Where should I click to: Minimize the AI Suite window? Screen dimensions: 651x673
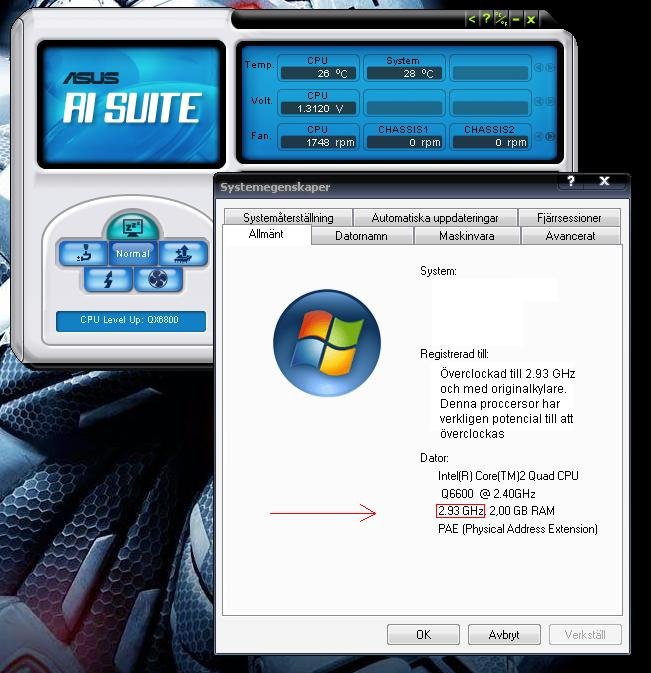(516, 19)
